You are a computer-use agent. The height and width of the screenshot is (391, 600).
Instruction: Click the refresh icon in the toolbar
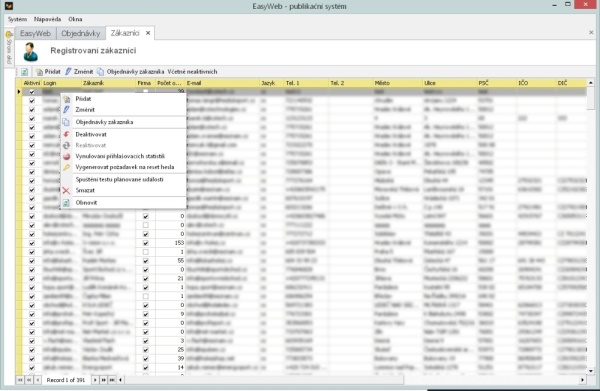click(x=24, y=72)
